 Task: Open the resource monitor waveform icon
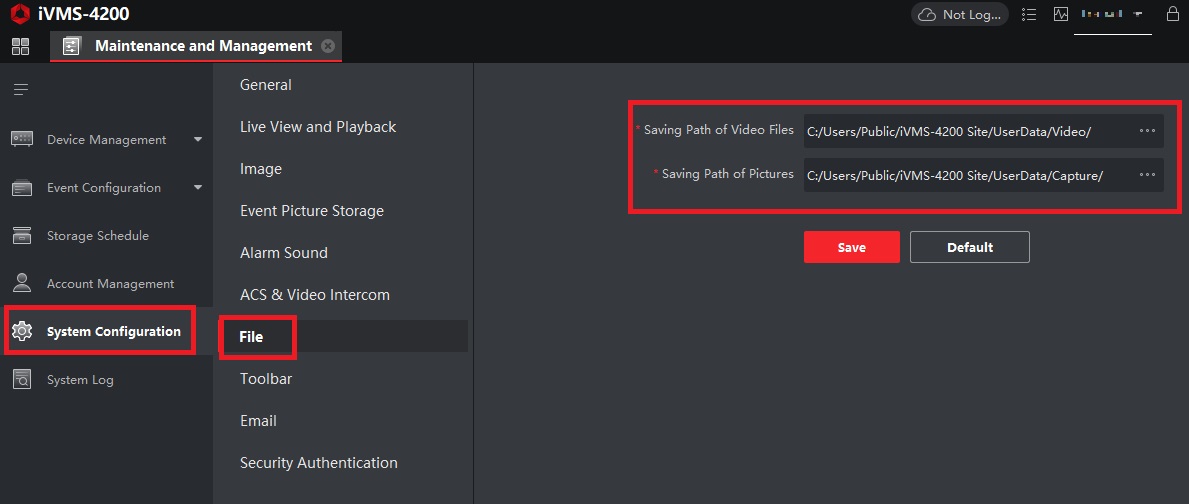tap(1061, 14)
